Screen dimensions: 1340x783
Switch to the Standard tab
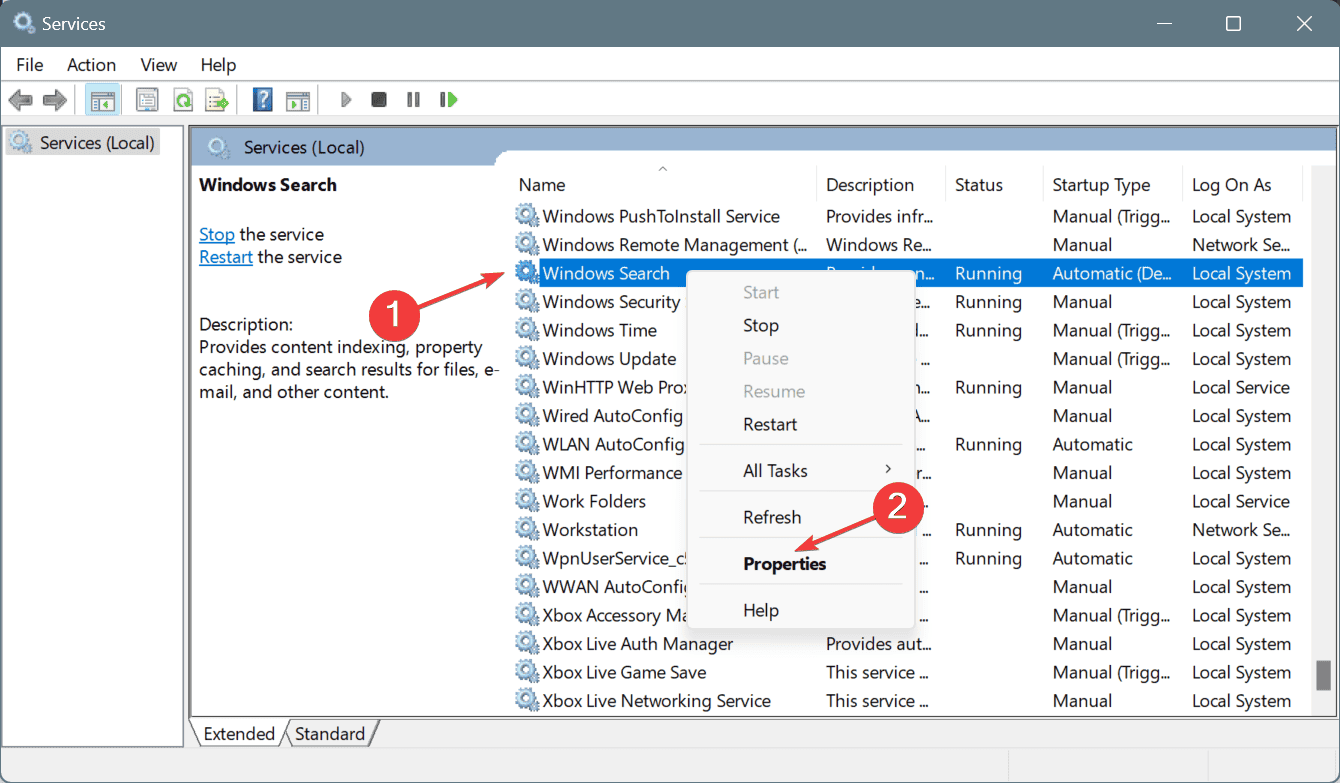330,734
